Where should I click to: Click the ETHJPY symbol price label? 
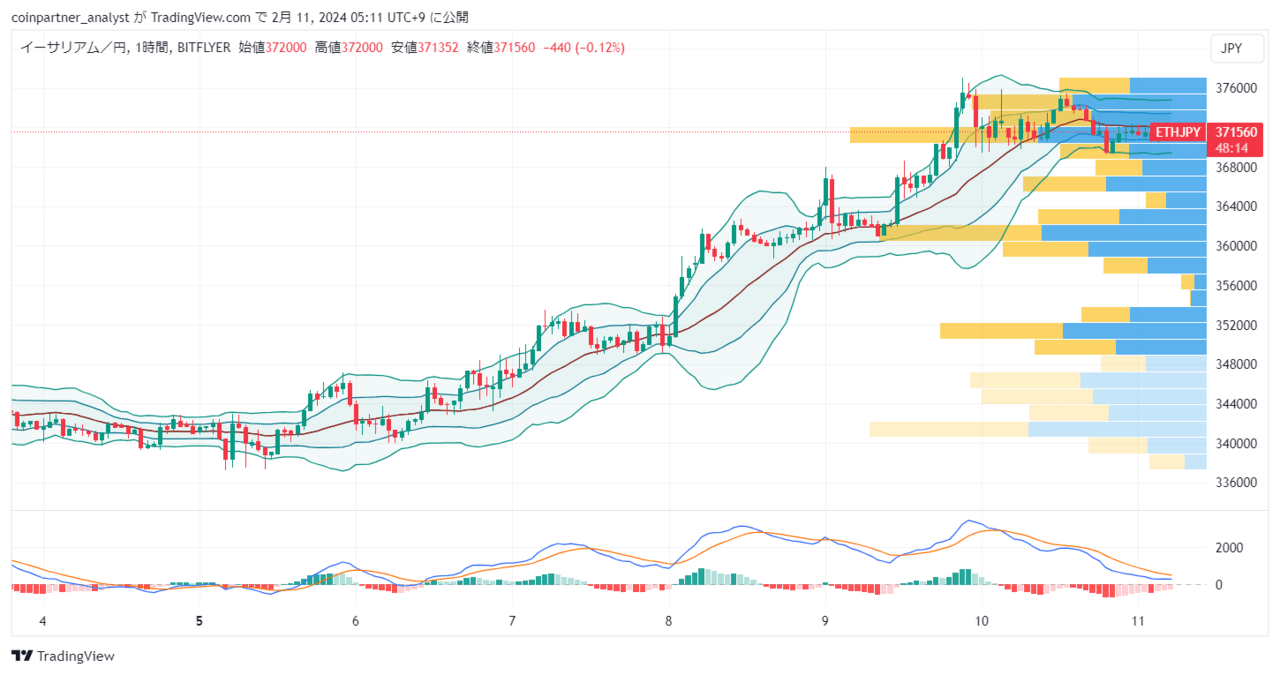pyautogui.click(x=1177, y=132)
